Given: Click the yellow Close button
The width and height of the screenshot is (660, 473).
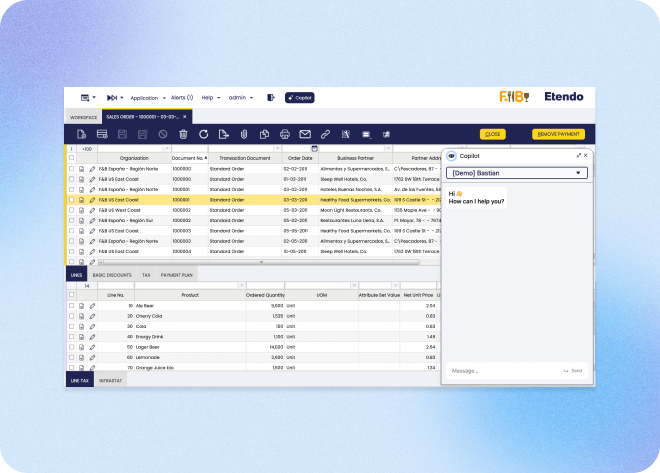Looking at the screenshot, I should click(x=493, y=134).
